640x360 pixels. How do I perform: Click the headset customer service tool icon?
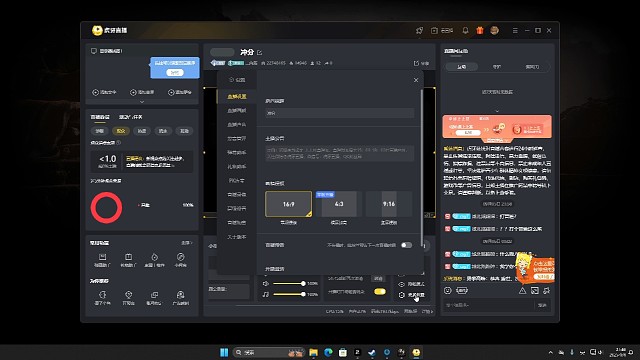180,295
